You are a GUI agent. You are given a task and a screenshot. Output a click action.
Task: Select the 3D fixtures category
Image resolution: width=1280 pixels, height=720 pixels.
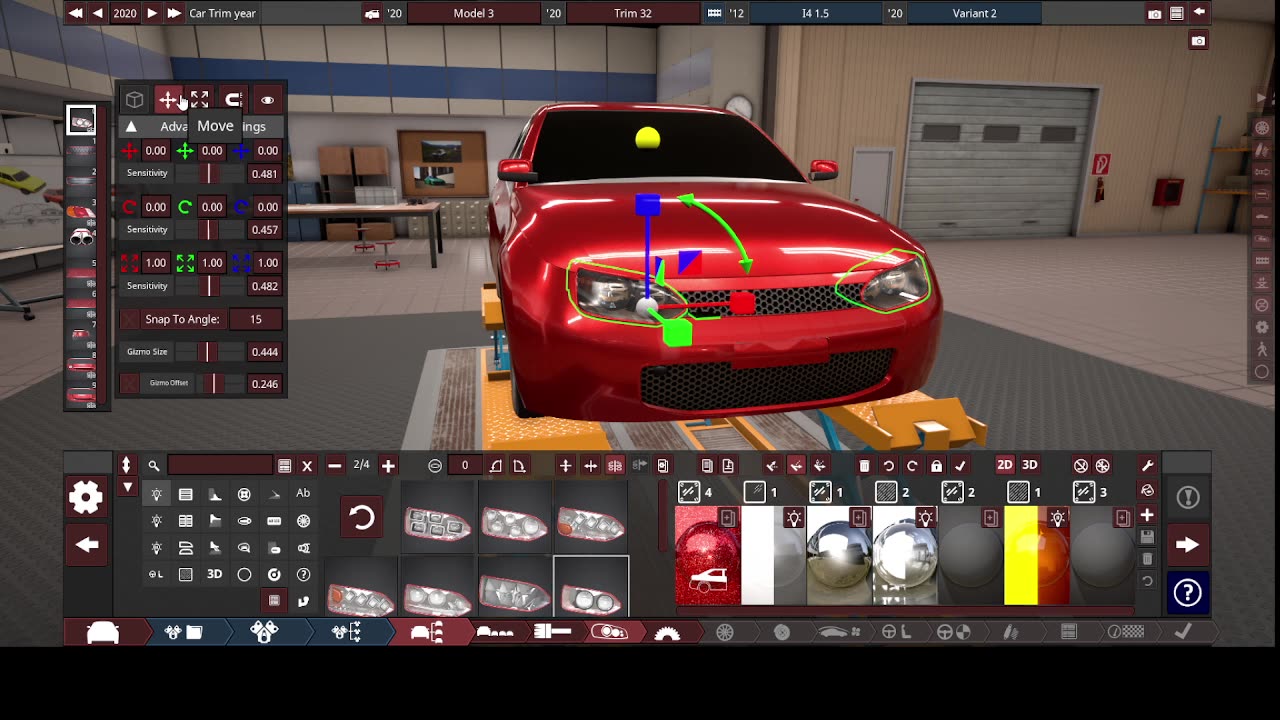[214, 575]
